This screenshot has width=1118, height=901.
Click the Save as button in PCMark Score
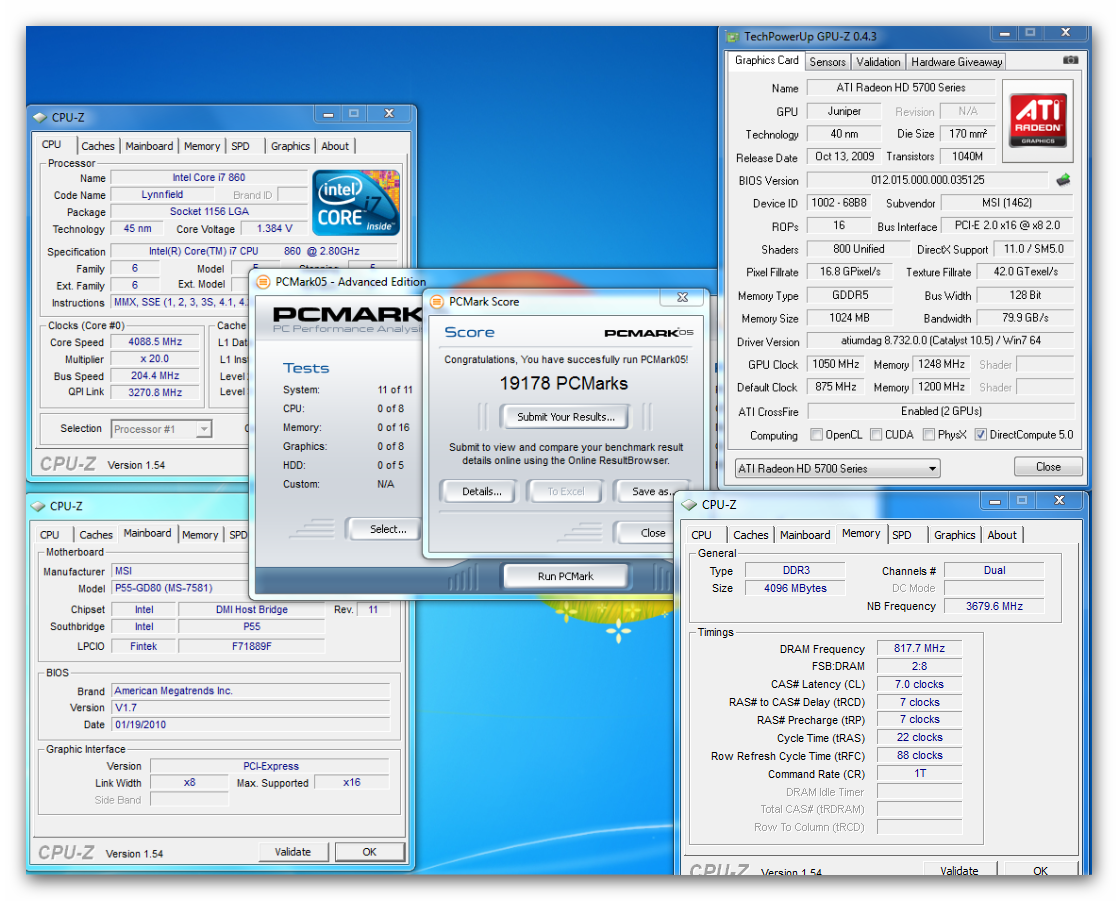click(652, 492)
